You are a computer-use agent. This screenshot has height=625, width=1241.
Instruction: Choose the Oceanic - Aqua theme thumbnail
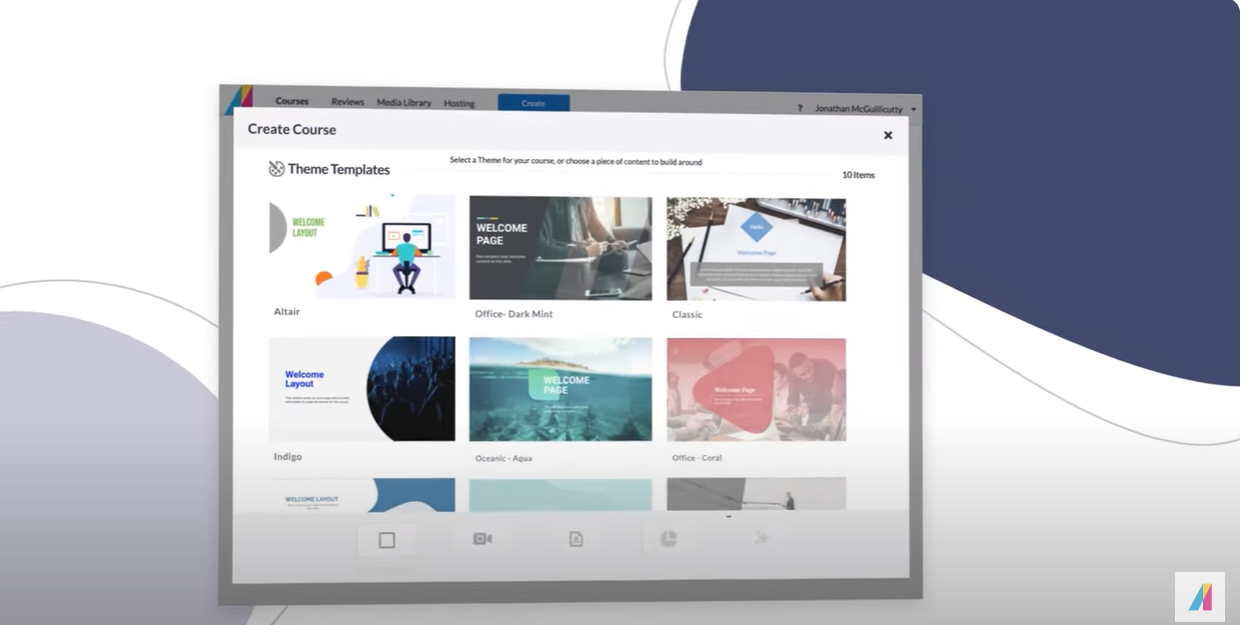coord(560,389)
